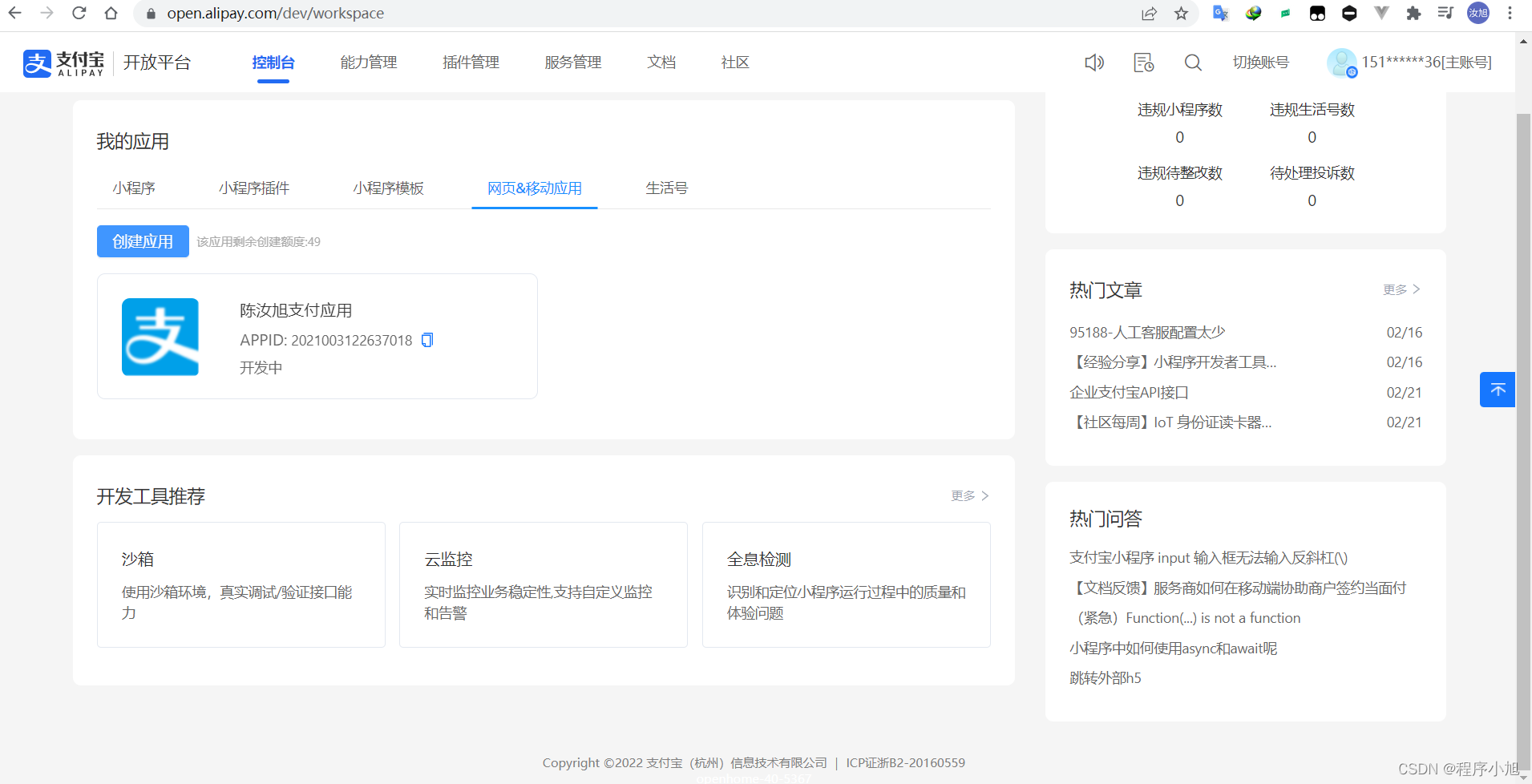1532x784 pixels.
Task: Open the 控制台 navigation tab
Action: coord(273,63)
